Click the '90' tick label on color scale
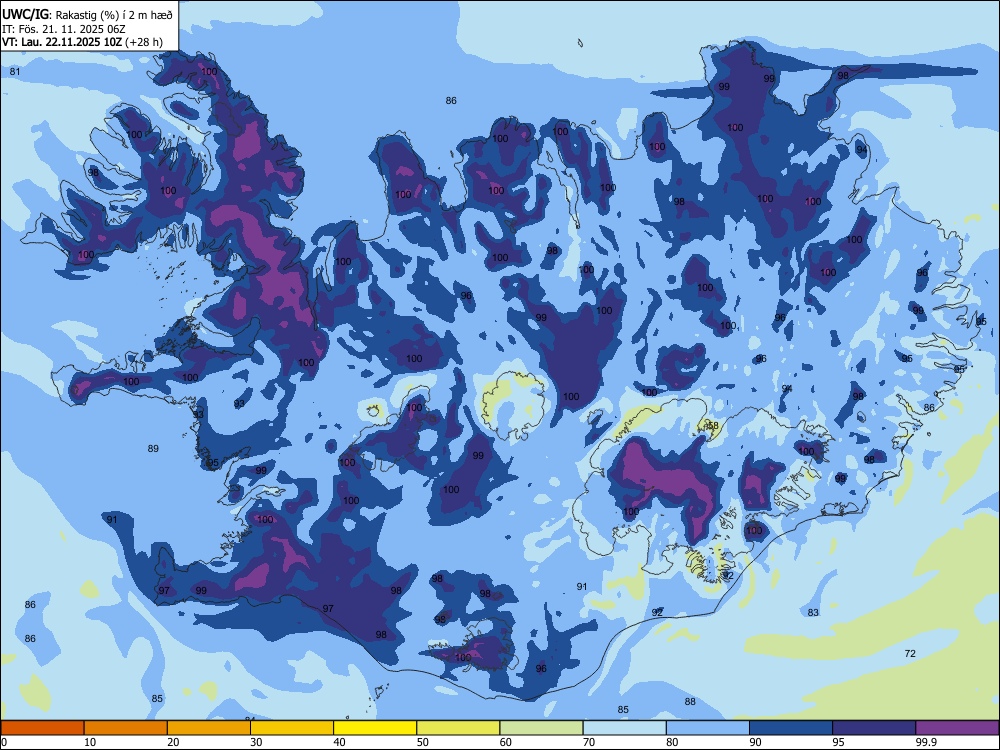 point(755,742)
